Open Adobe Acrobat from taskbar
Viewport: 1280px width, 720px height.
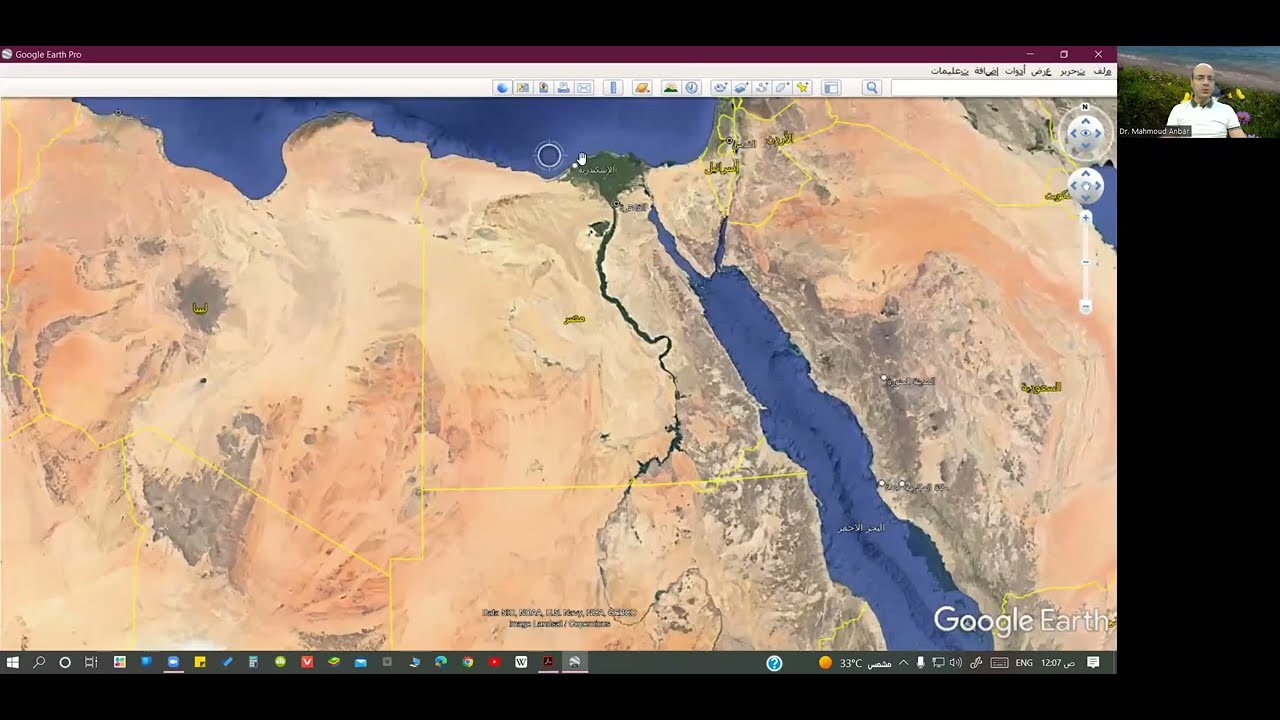tap(548, 662)
